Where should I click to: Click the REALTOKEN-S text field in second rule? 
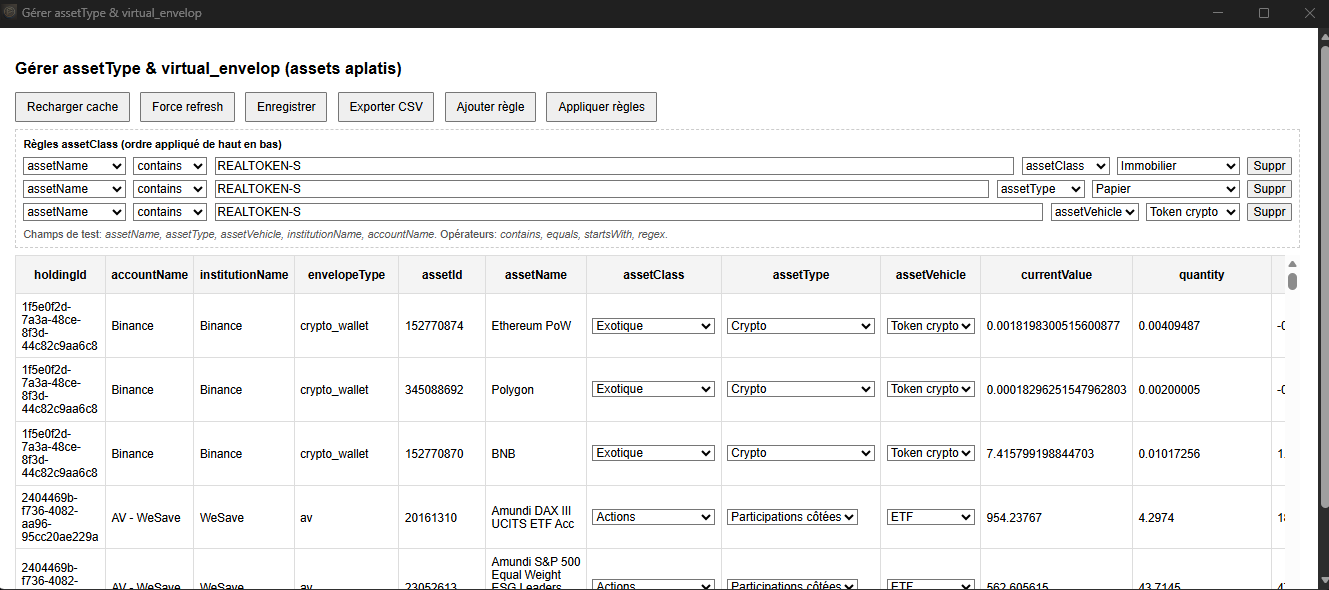(600, 189)
